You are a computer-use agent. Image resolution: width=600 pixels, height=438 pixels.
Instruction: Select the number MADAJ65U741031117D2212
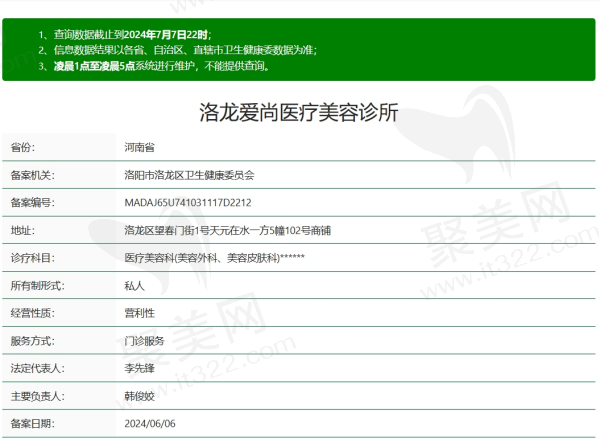point(188,203)
